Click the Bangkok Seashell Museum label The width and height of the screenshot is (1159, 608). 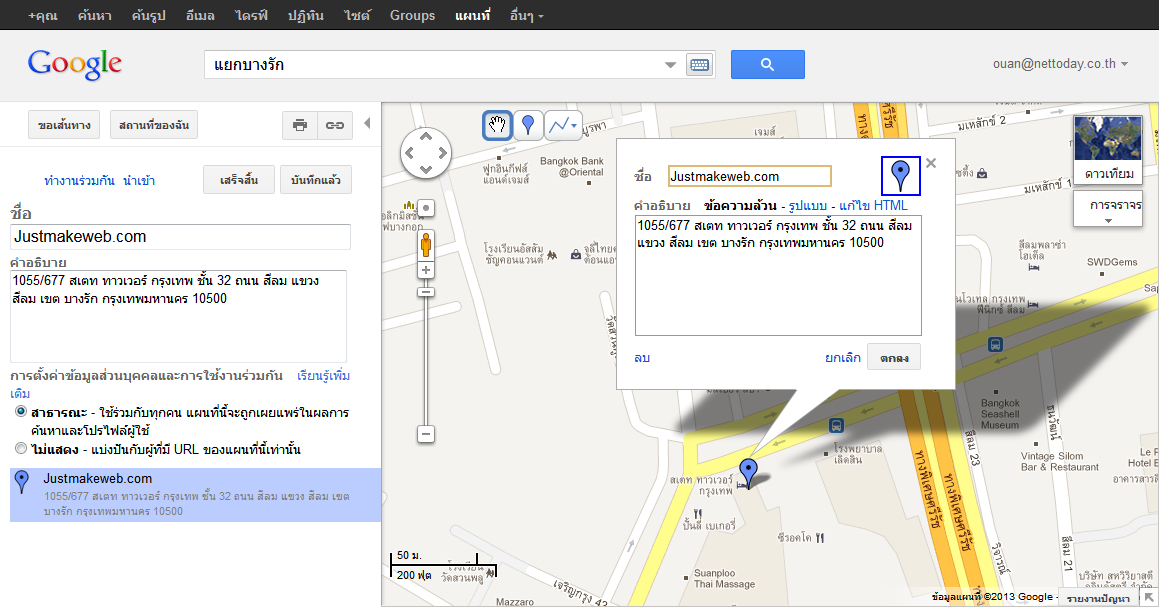pyautogui.click(x=1000, y=414)
